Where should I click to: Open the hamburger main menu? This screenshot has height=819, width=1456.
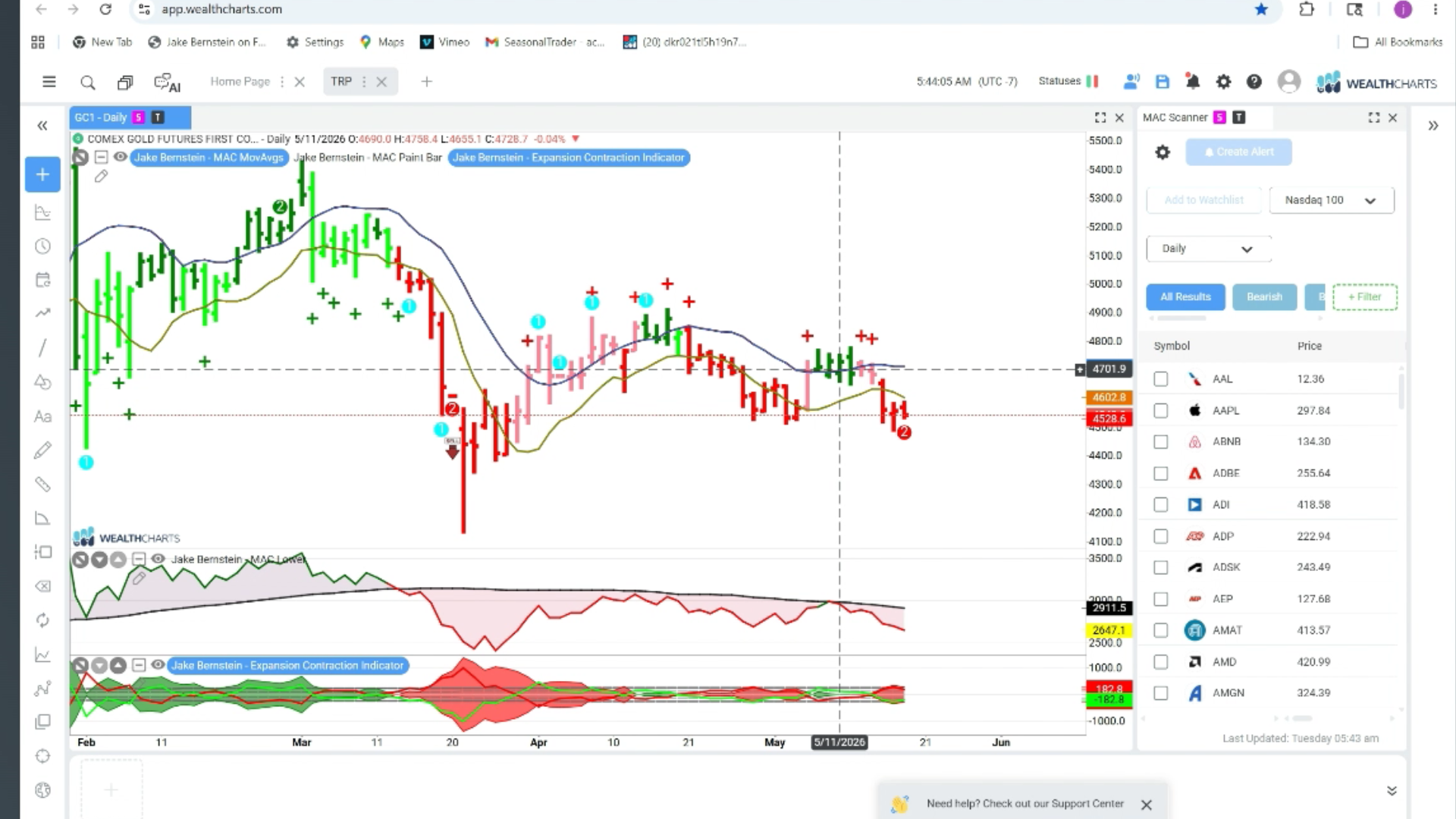point(49,81)
